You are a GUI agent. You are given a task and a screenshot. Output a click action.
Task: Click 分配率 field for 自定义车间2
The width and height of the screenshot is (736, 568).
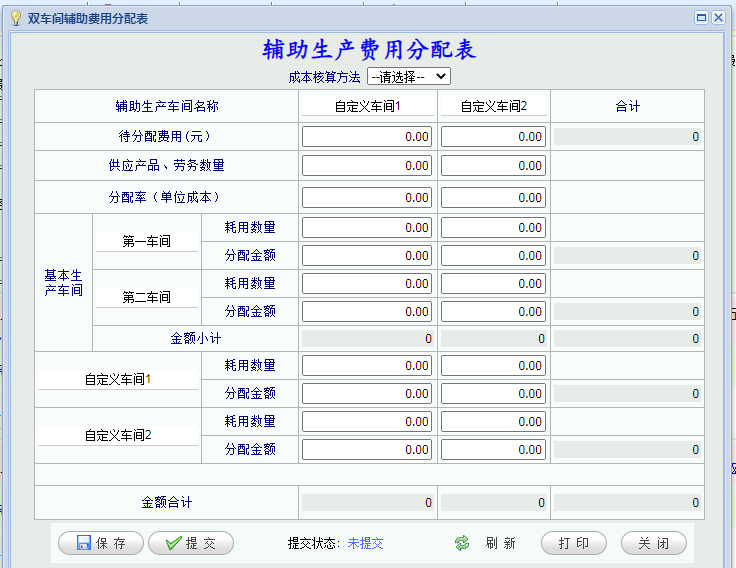(x=493, y=198)
